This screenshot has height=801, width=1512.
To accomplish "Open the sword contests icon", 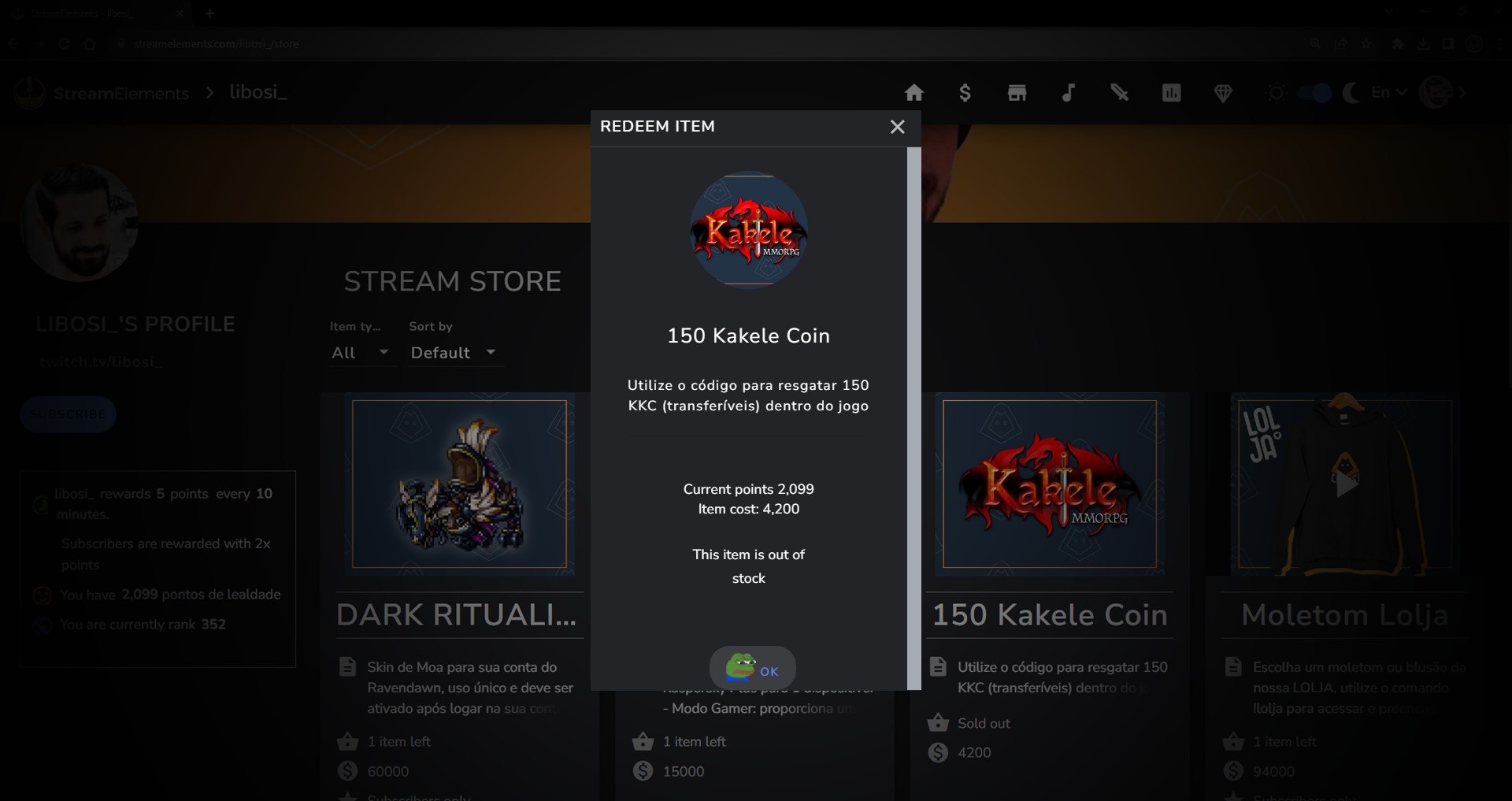I will pyautogui.click(x=1119, y=93).
